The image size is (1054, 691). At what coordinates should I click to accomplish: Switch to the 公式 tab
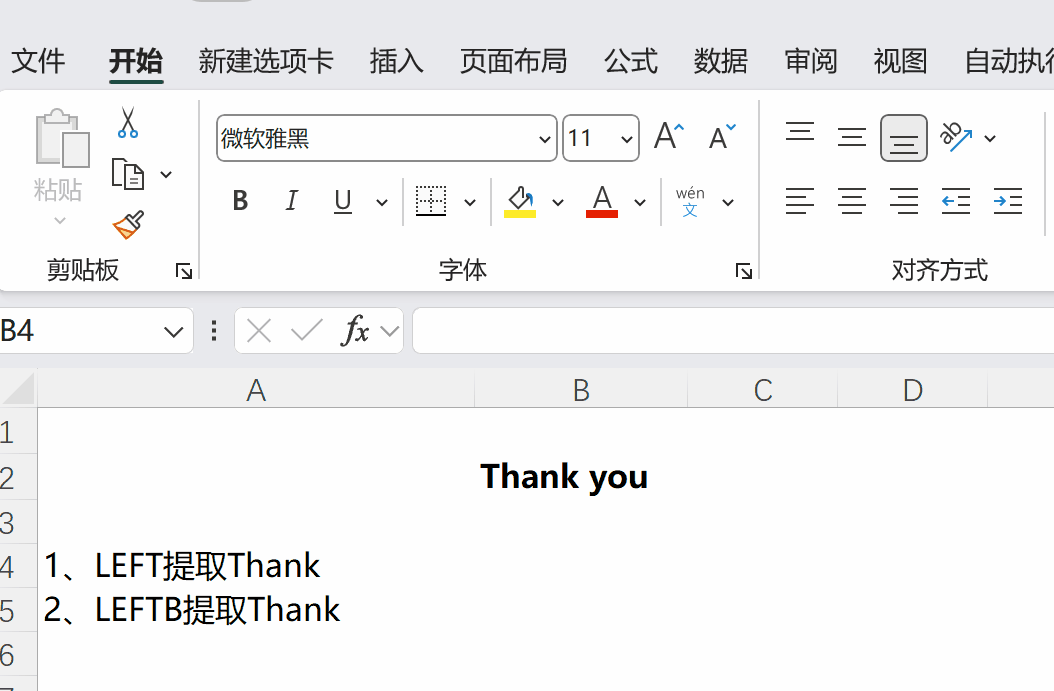631,61
